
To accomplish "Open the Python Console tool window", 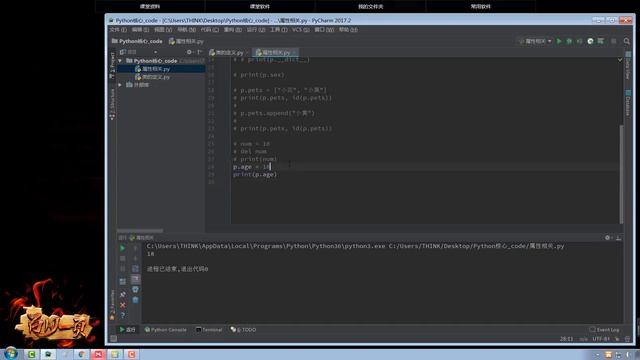I will click(166, 330).
